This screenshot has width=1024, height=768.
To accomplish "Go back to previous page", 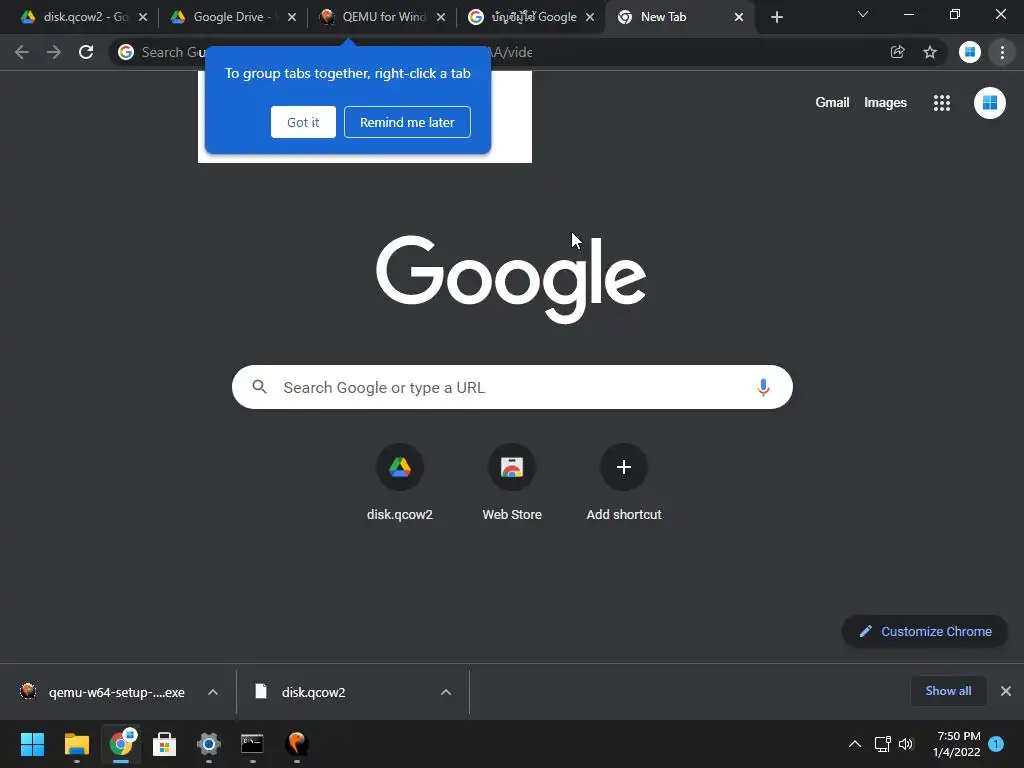I will point(22,52).
